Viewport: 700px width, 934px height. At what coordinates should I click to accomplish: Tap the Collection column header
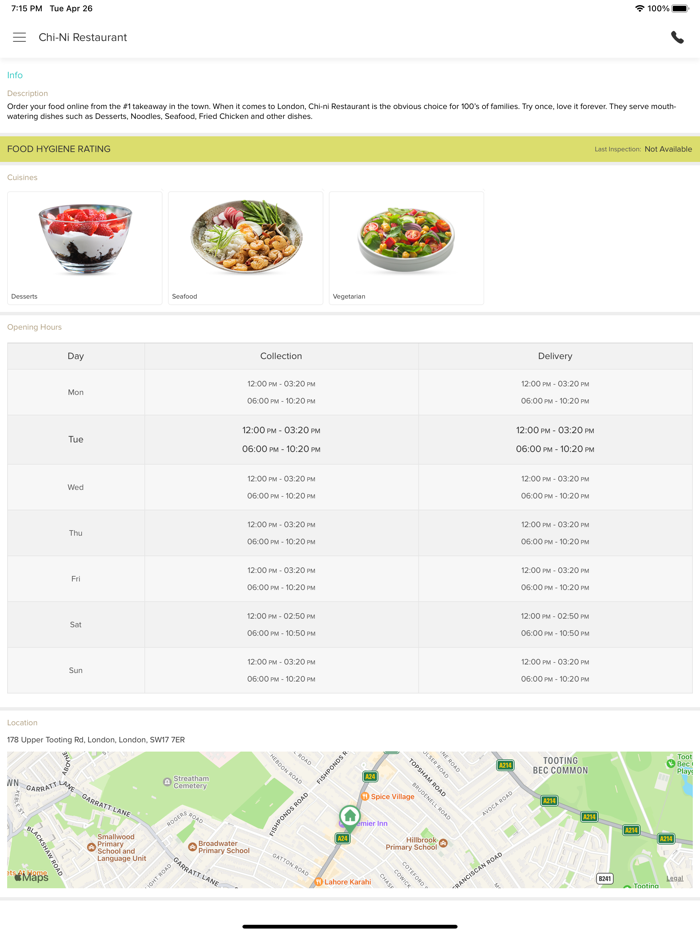pyautogui.click(x=281, y=356)
